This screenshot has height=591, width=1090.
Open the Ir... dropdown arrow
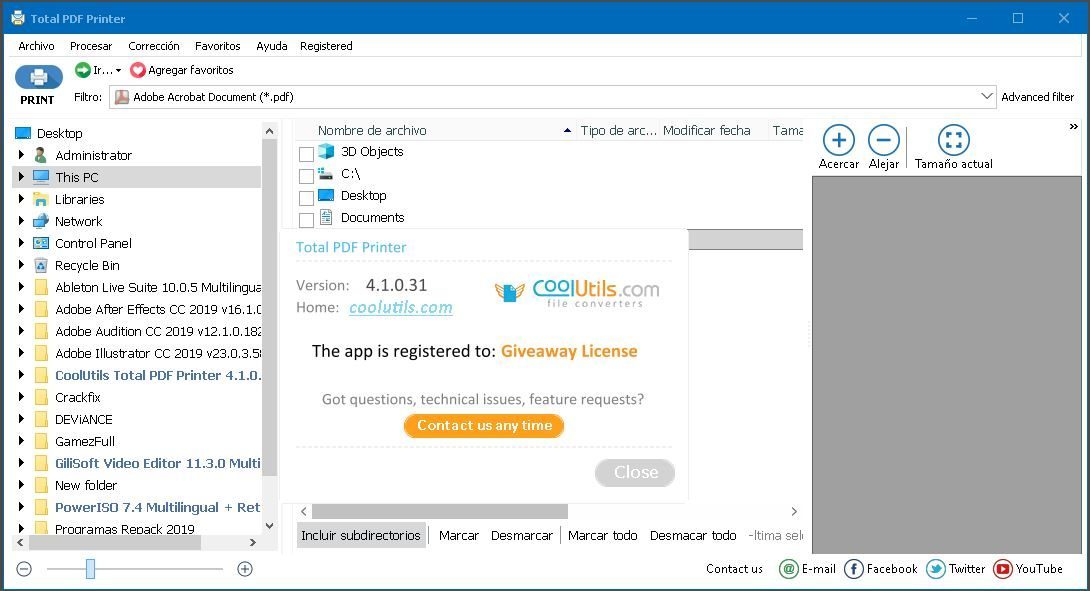118,70
